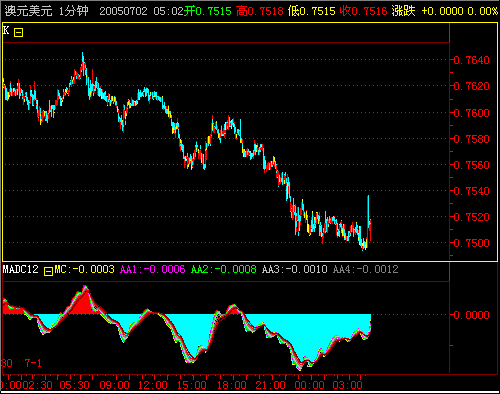
Task: Click the 0.7640 price axis label
Action: pyautogui.click(x=472, y=60)
